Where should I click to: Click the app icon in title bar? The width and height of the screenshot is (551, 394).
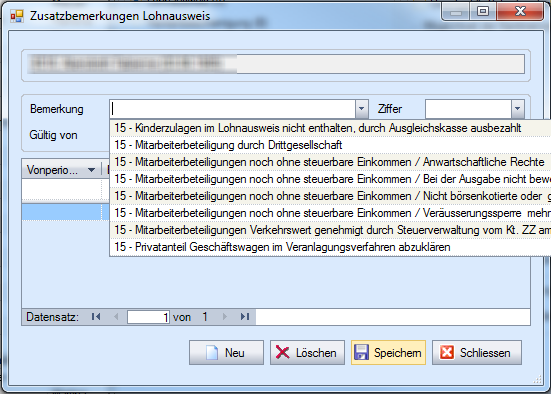[17, 16]
